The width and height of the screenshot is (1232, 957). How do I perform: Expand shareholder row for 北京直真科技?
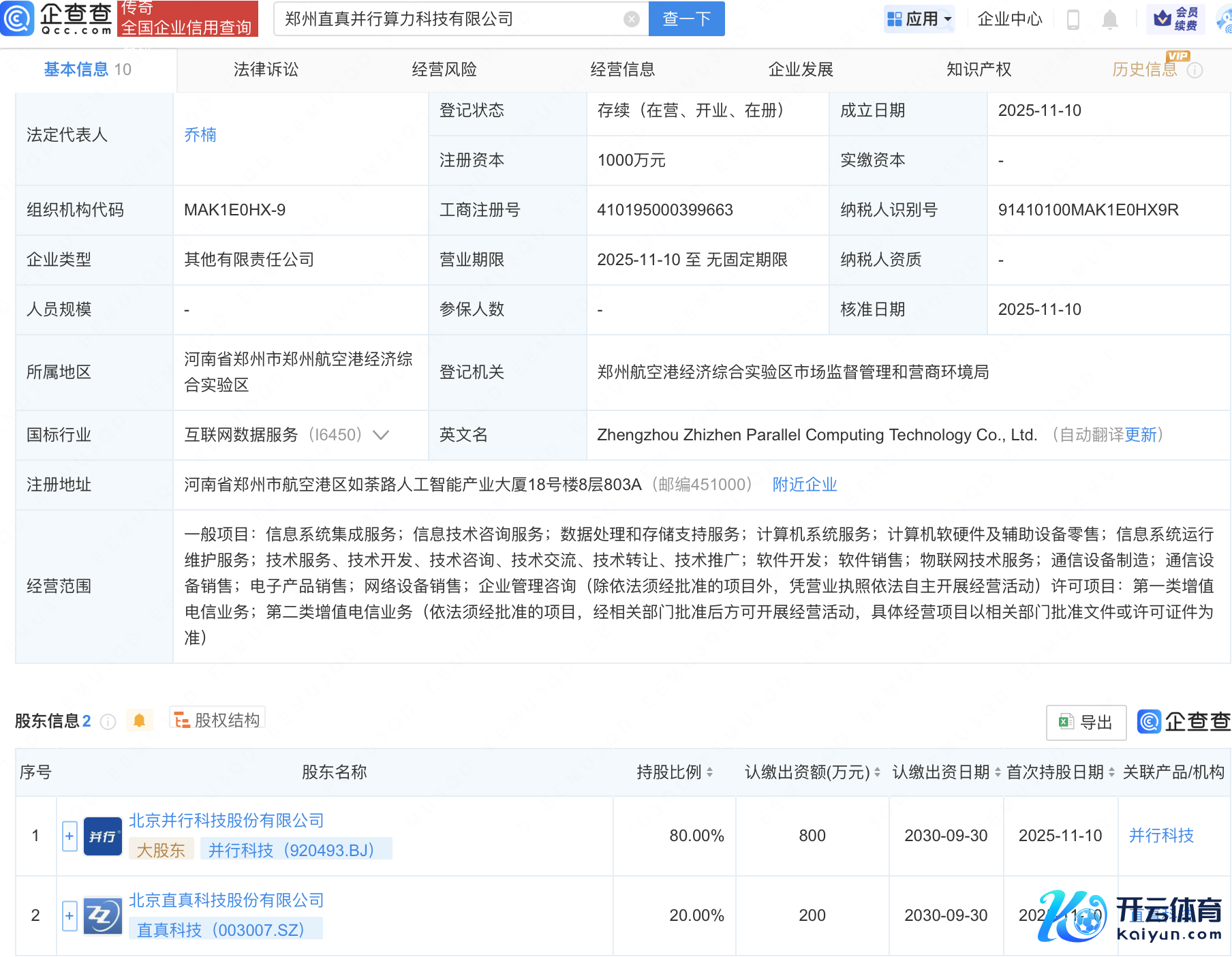click(70, 915)
